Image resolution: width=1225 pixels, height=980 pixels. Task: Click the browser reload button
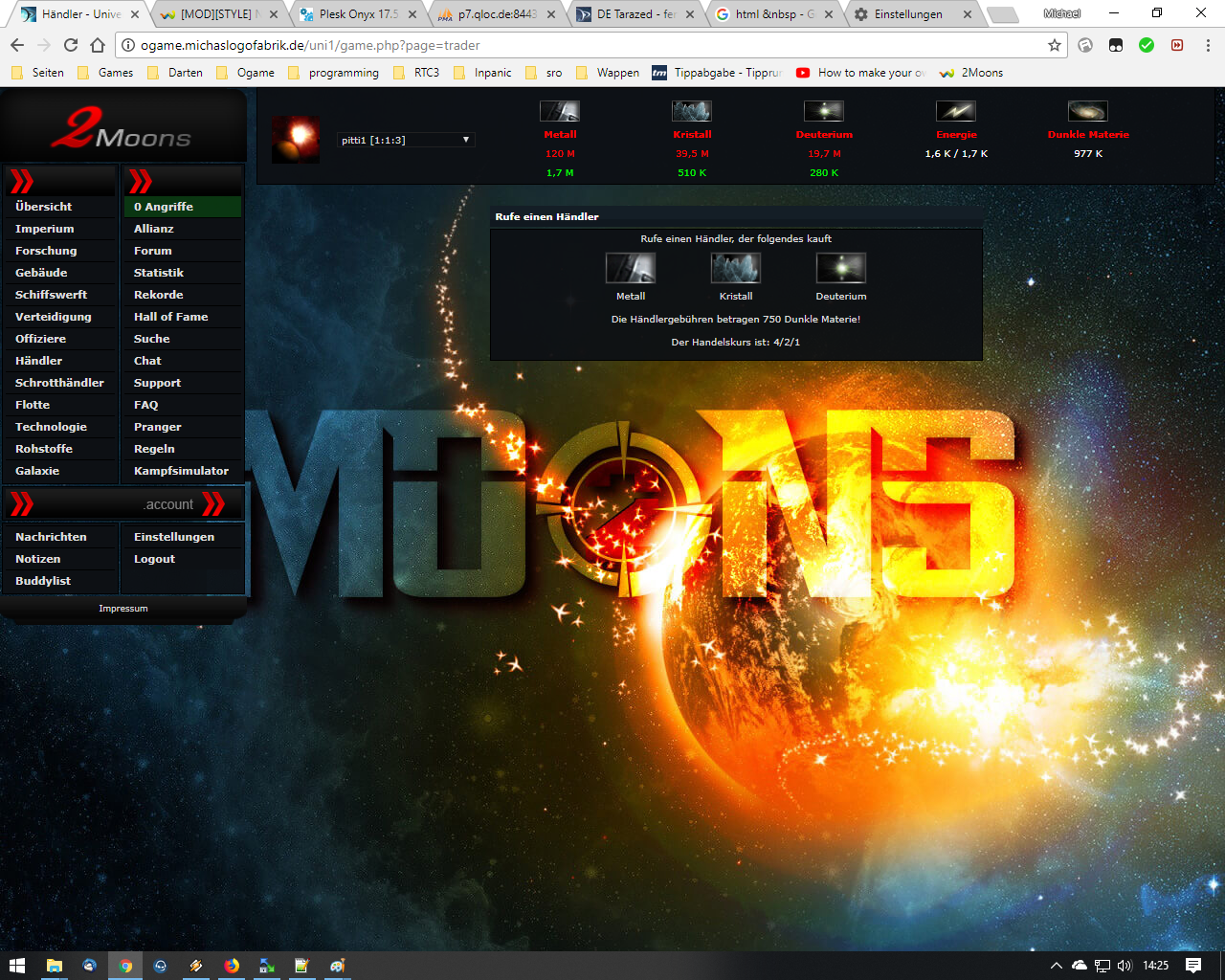click(x=71, y=45)
